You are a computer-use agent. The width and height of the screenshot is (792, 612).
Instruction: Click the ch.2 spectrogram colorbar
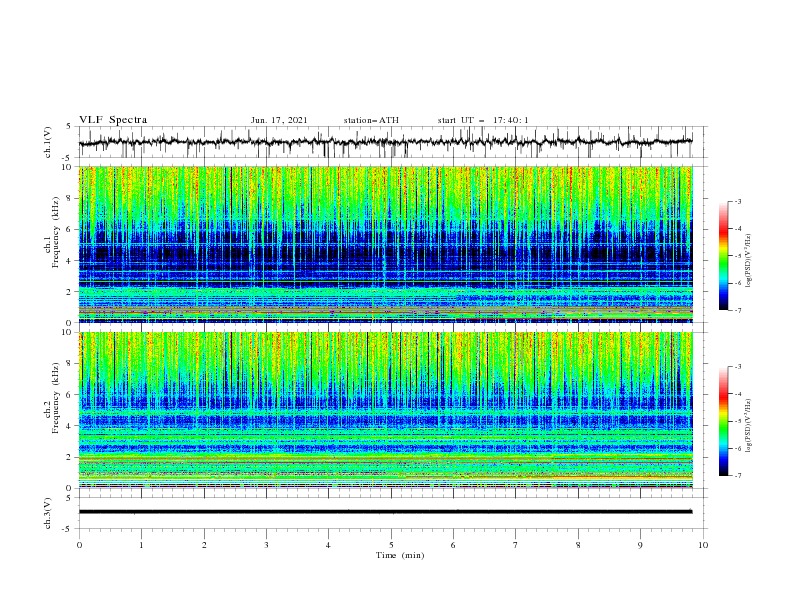723,421
